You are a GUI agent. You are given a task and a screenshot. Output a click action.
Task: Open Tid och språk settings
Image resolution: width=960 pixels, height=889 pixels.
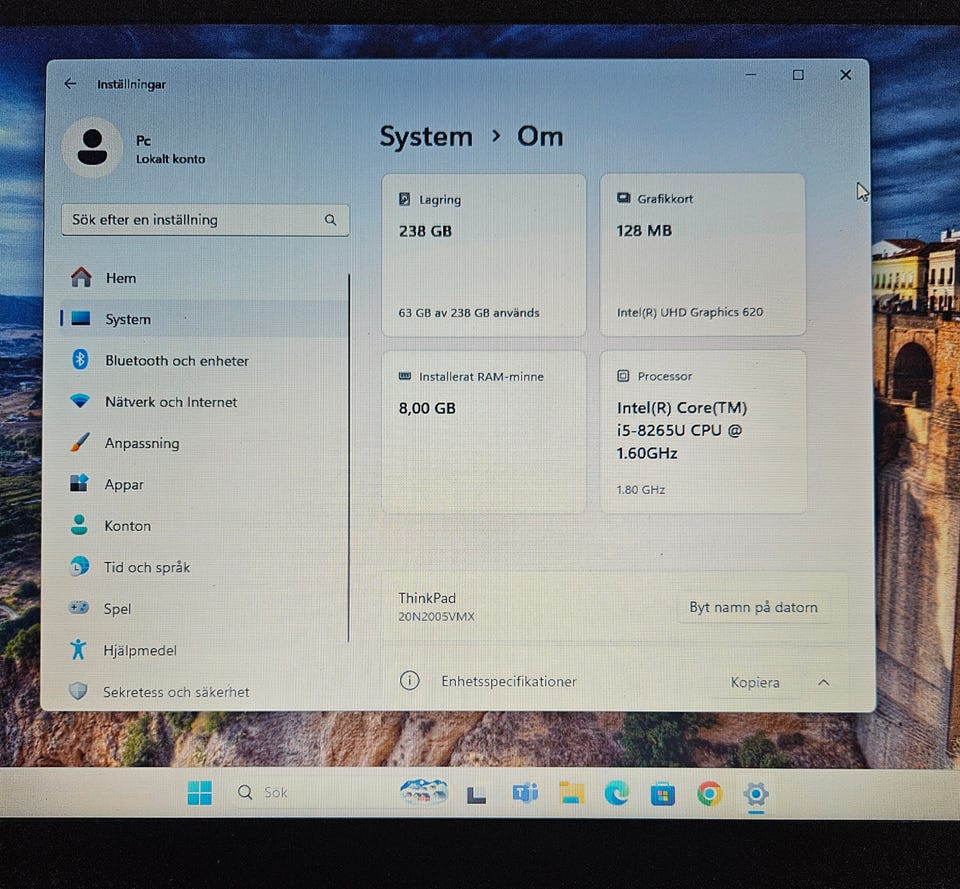click(146, 567)
